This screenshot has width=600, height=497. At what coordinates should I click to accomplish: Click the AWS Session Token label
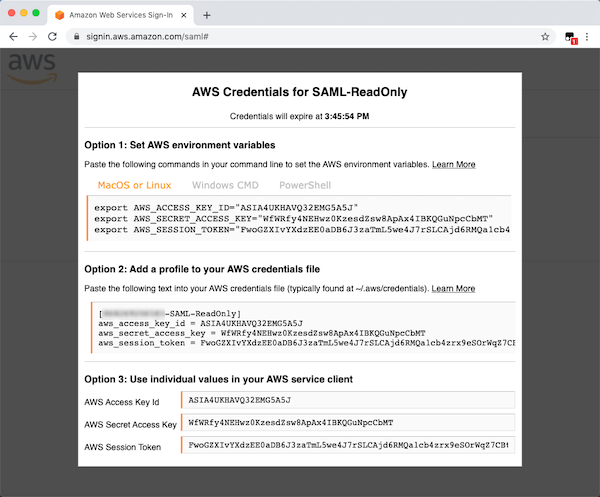[x=122, y=447]
